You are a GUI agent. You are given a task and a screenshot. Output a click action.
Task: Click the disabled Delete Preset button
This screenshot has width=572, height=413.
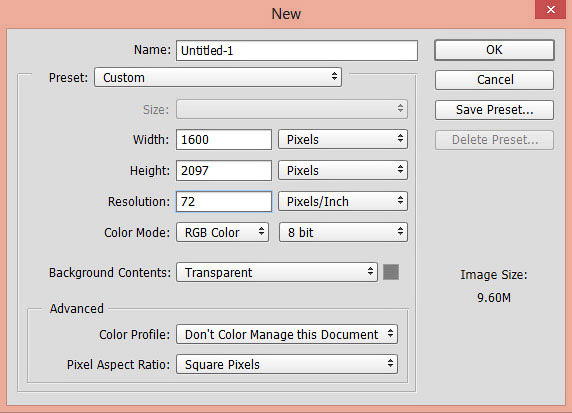coord(494,140)
